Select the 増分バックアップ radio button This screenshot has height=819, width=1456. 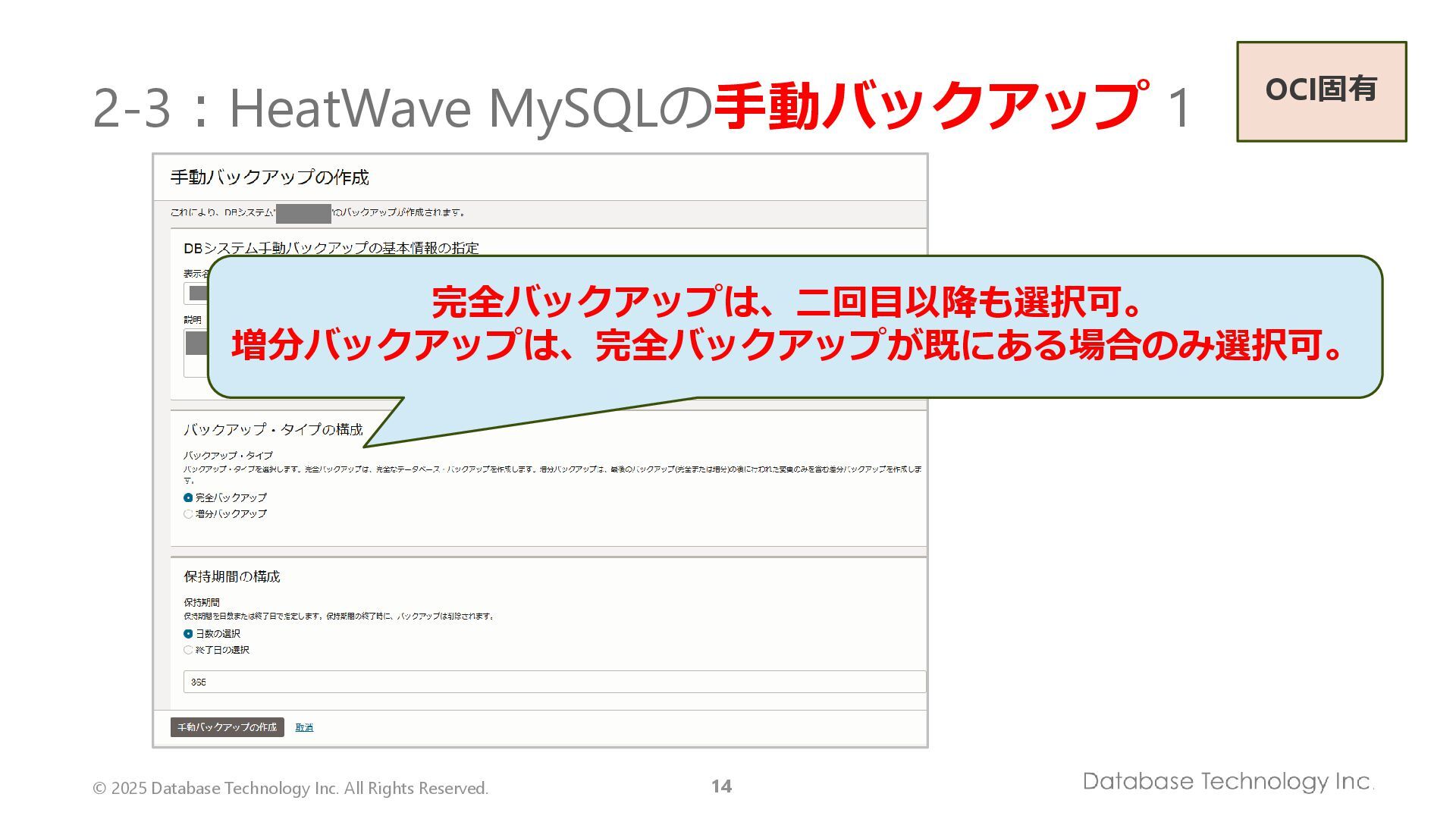188,514
